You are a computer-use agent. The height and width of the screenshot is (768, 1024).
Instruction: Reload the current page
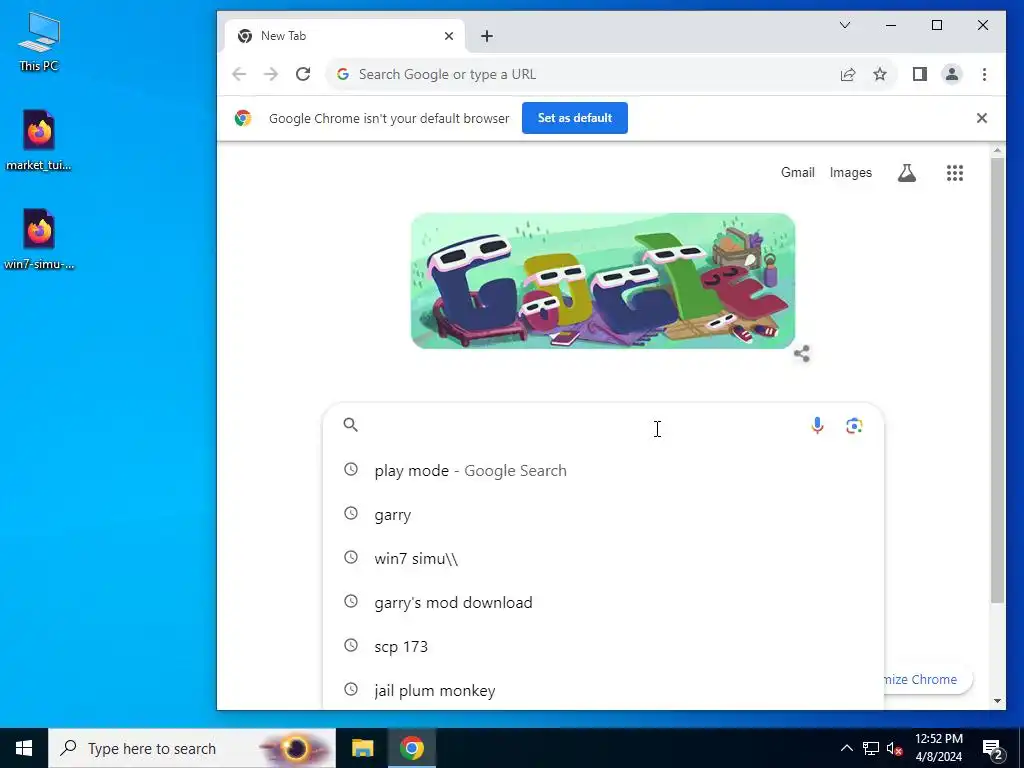(x=303, y=74)
